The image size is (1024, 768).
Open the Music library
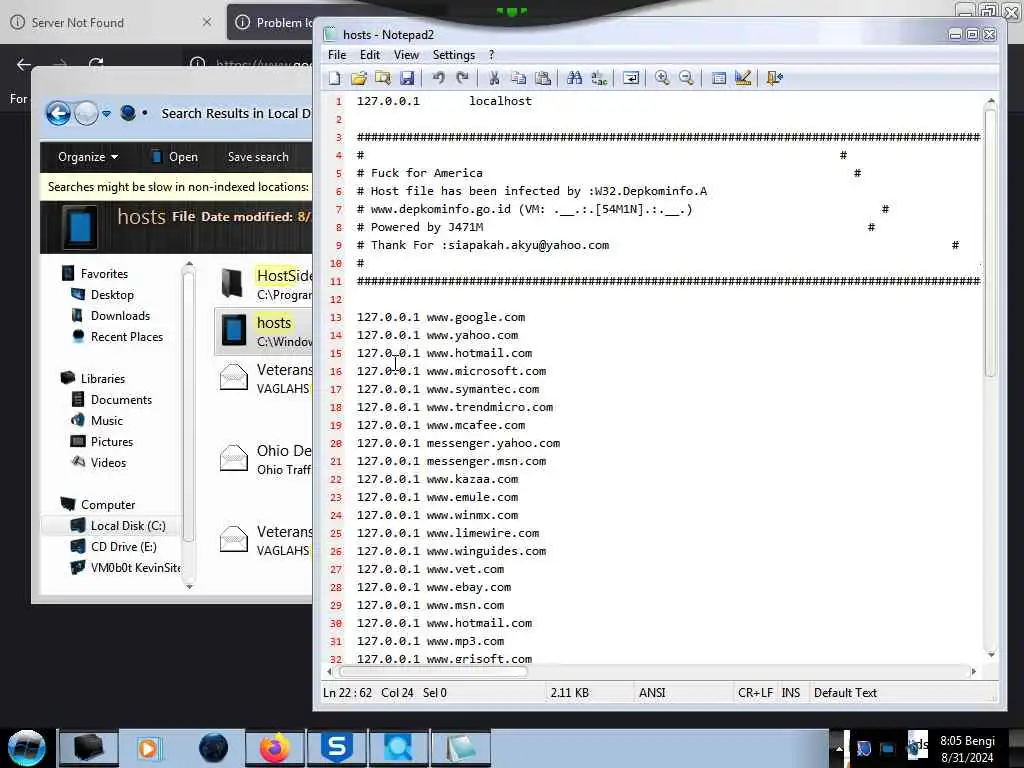(106, 421)
